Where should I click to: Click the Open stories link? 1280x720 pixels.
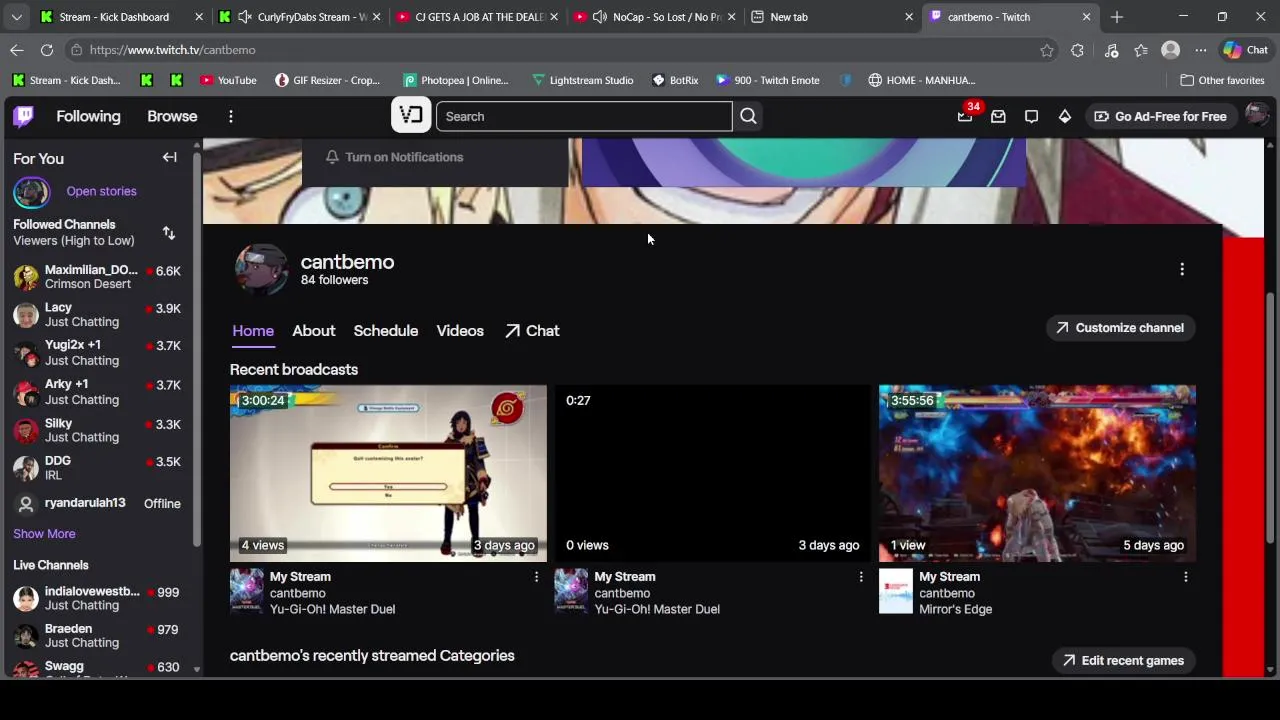[101, 191]
